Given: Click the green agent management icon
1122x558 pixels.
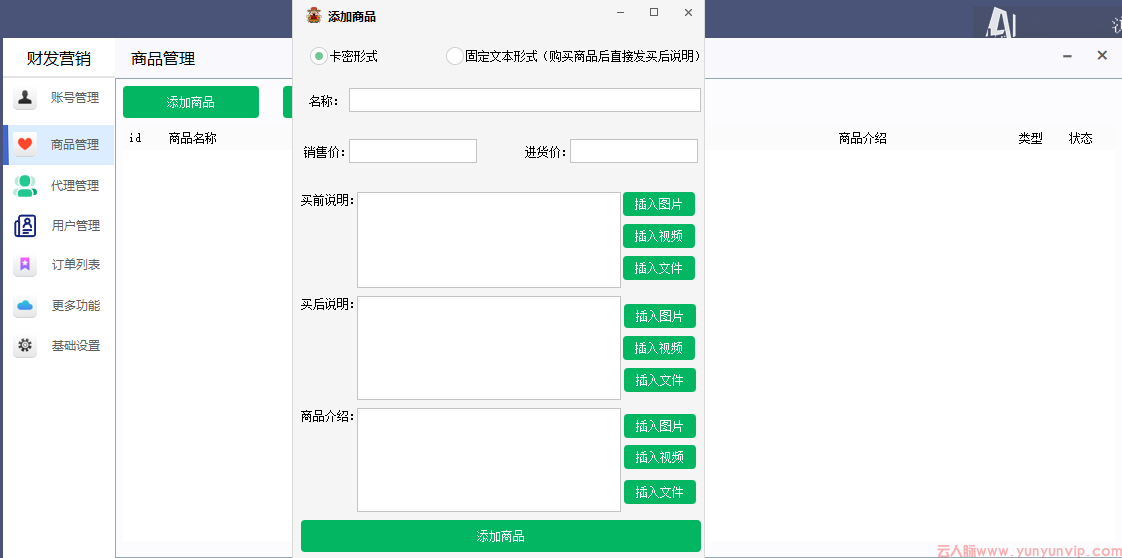Looking at the screenshot, I should (x=25, y=186).
